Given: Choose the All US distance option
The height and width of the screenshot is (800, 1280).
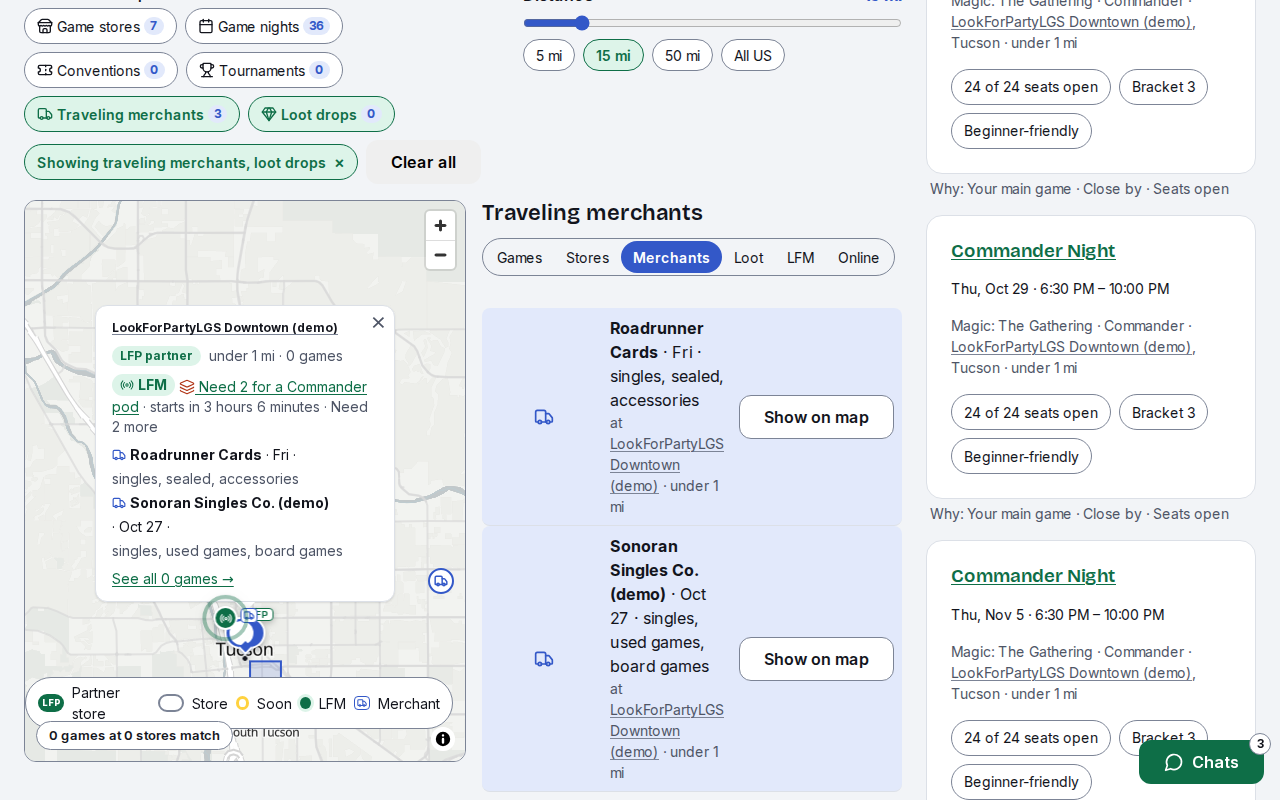Looking at the screenshot, I should (x=753, y=55).
